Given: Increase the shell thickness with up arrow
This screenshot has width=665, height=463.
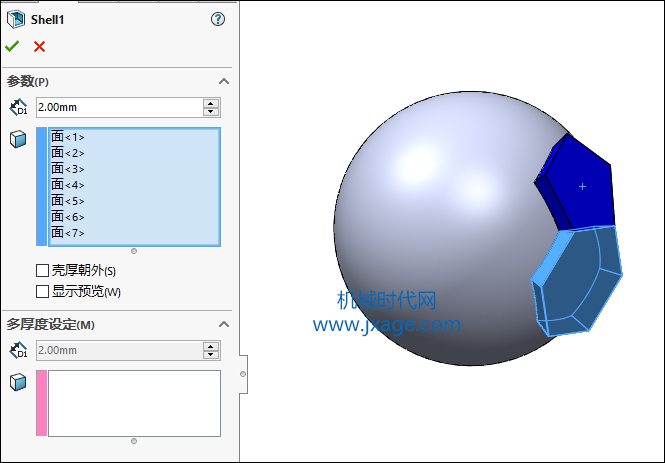Looking at the screenshot, I should pyautogui.click(x=211, y=103).
